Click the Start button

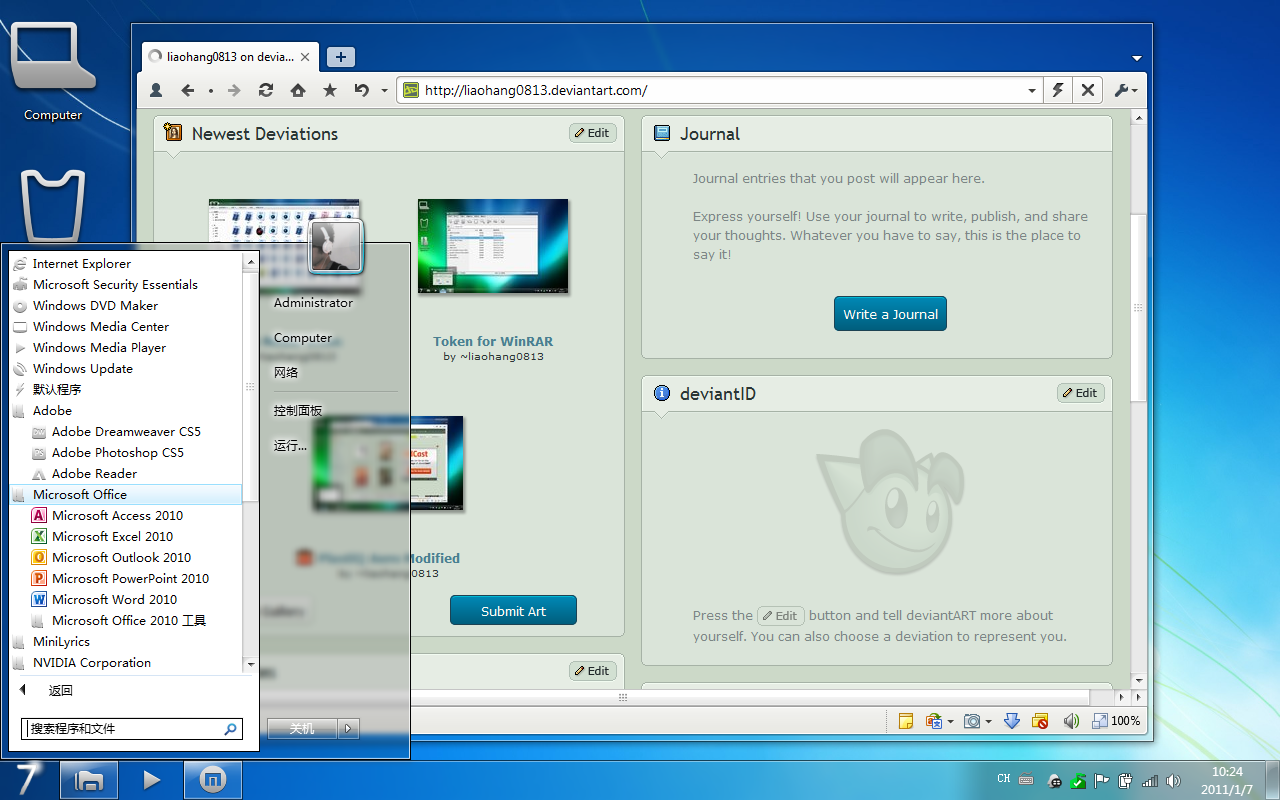click(x=29, y=780)
